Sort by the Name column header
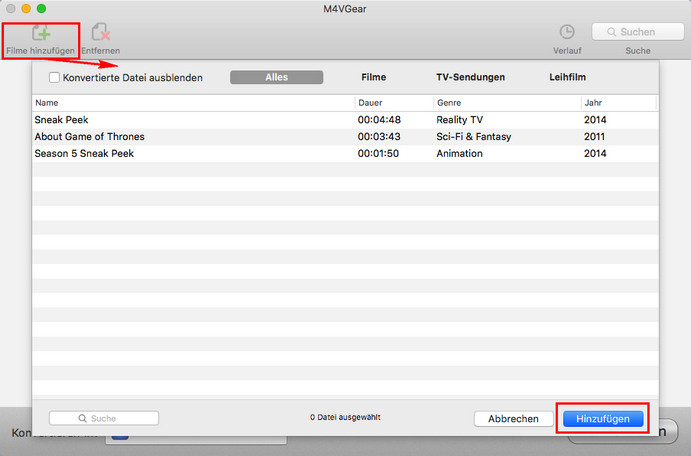This screenshot has width=691, height=456. tap(193, 103)
